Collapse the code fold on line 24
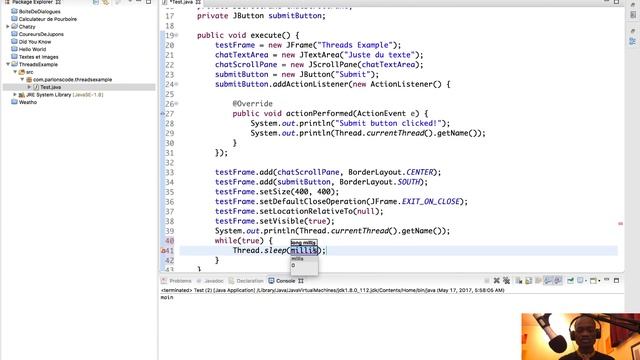Image resolution: width=640 pixels, height=360 pixels. point(177,84)
